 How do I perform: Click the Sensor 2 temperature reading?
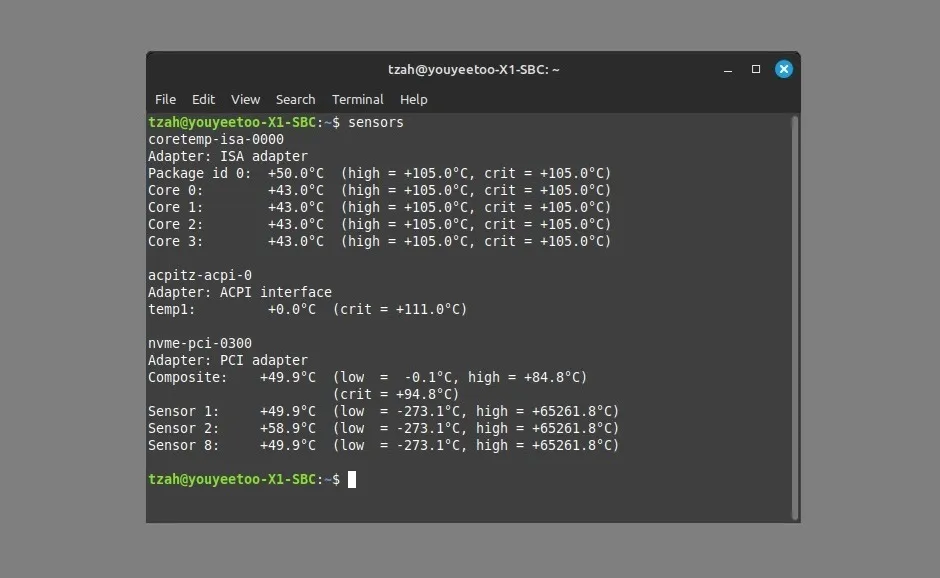tap(287, 428)
